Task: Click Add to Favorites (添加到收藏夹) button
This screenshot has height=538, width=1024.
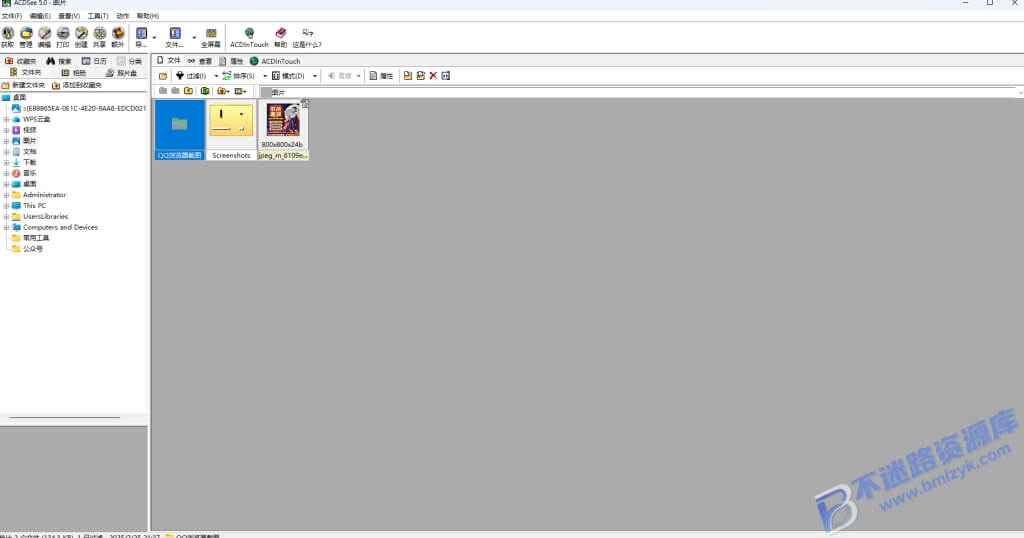Action: pyautogui.click(x=77, y=85)
